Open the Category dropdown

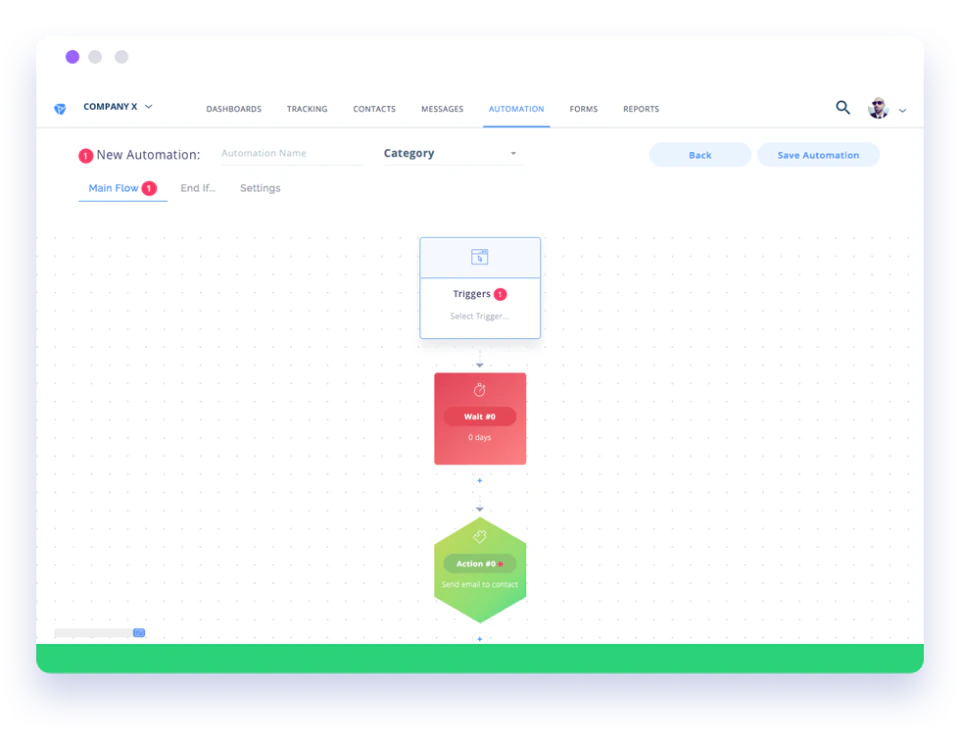tap(450, 153)
